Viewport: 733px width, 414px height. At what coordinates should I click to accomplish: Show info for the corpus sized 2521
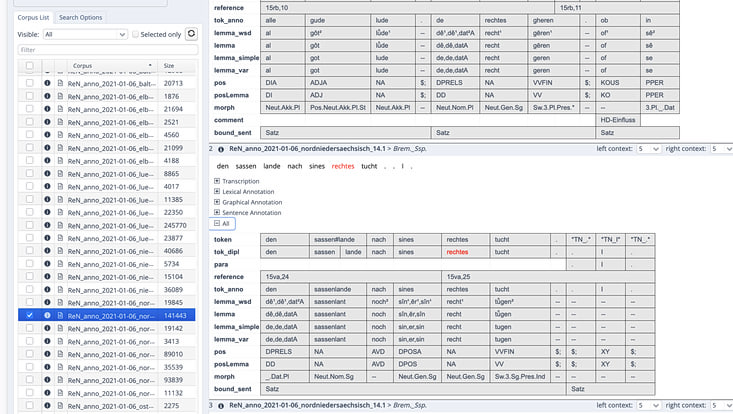coord(47,122)
